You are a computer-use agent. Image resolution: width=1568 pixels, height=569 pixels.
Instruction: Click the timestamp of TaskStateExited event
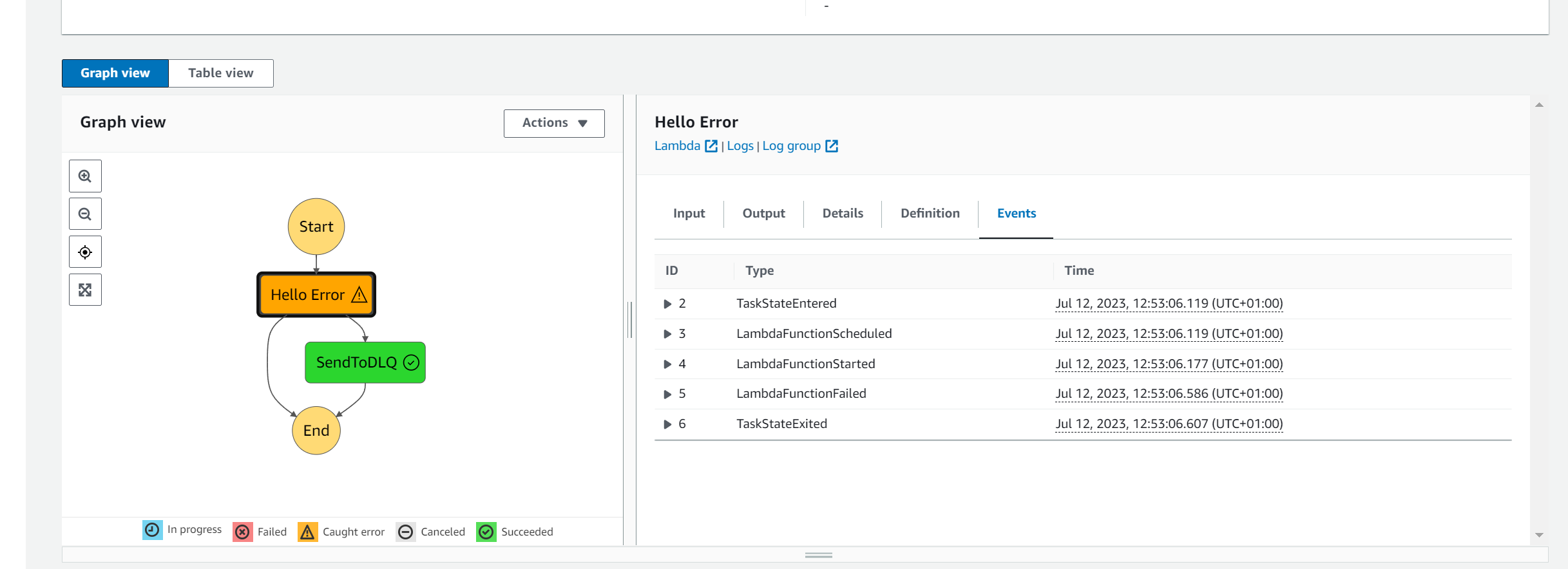(x=1169, y=424)
